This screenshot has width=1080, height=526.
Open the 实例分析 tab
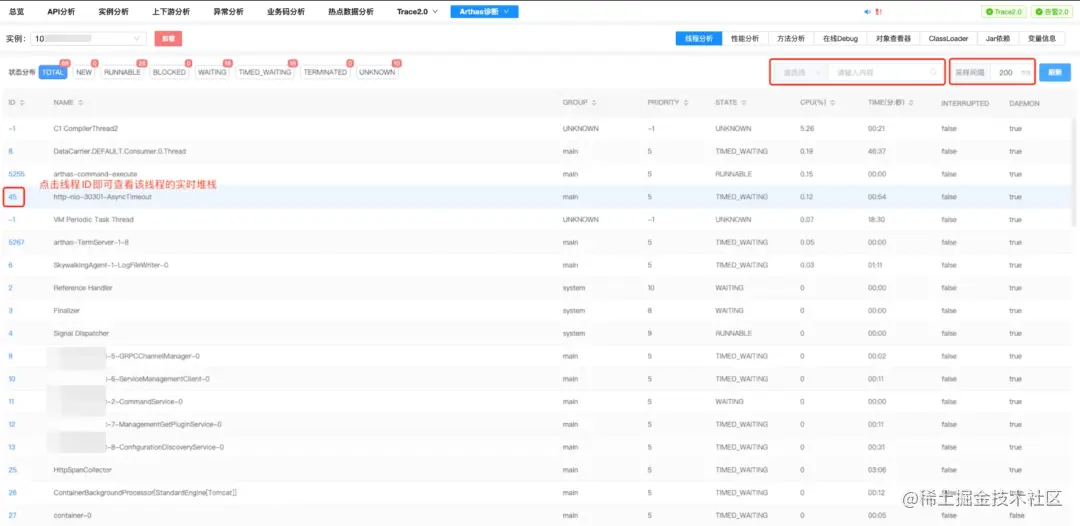(x=112, y=12)
